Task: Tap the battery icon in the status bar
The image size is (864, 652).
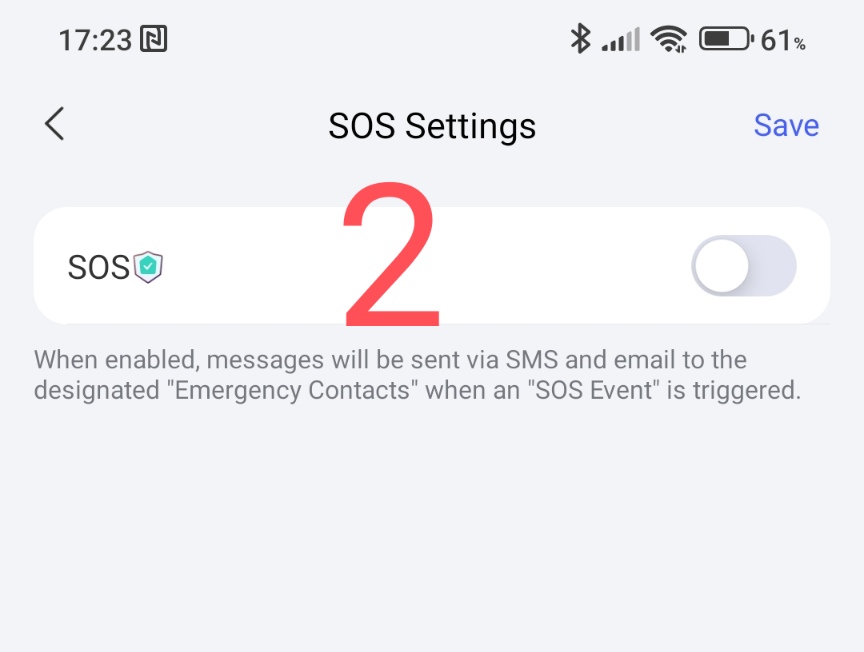Action: point(726,39)
